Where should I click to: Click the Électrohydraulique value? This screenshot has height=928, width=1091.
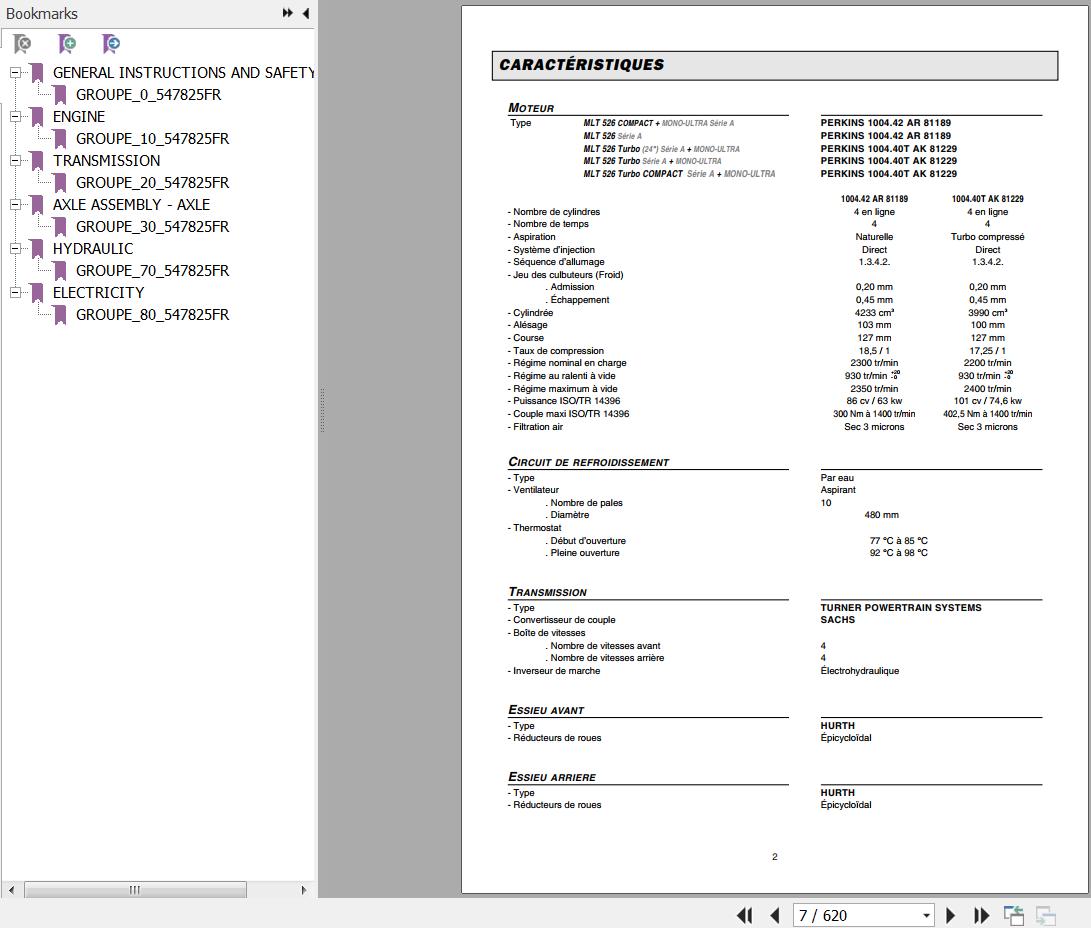[859, 671]
